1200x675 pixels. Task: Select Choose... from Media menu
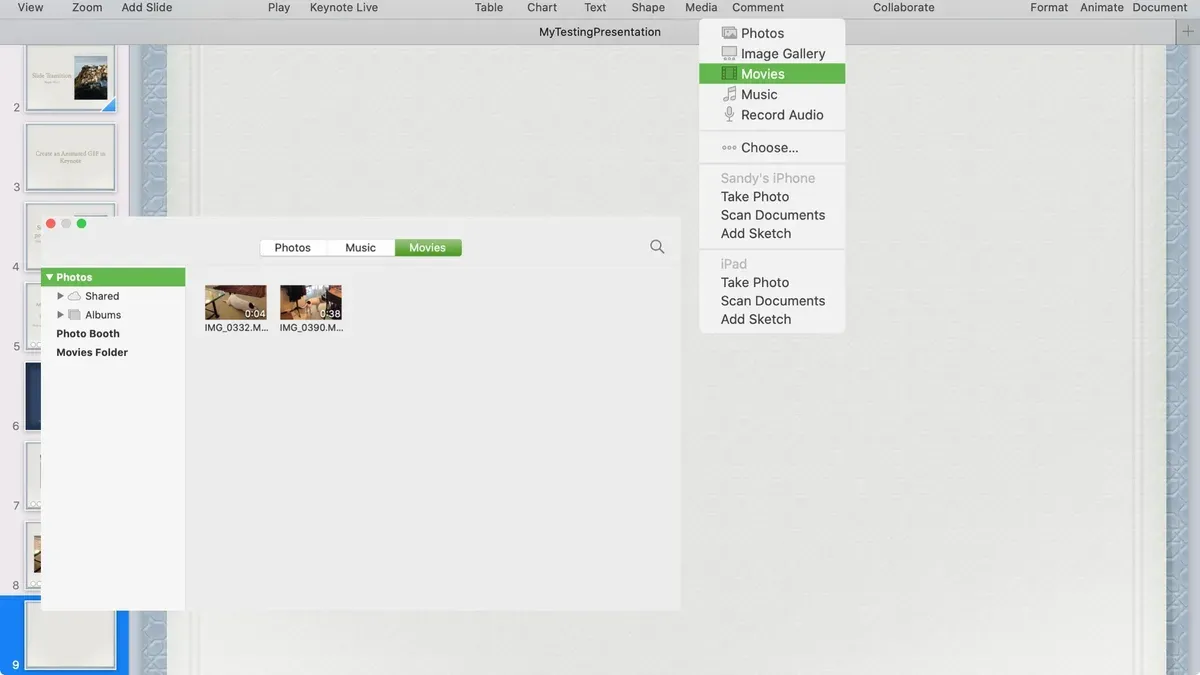[x=772, y=147]
